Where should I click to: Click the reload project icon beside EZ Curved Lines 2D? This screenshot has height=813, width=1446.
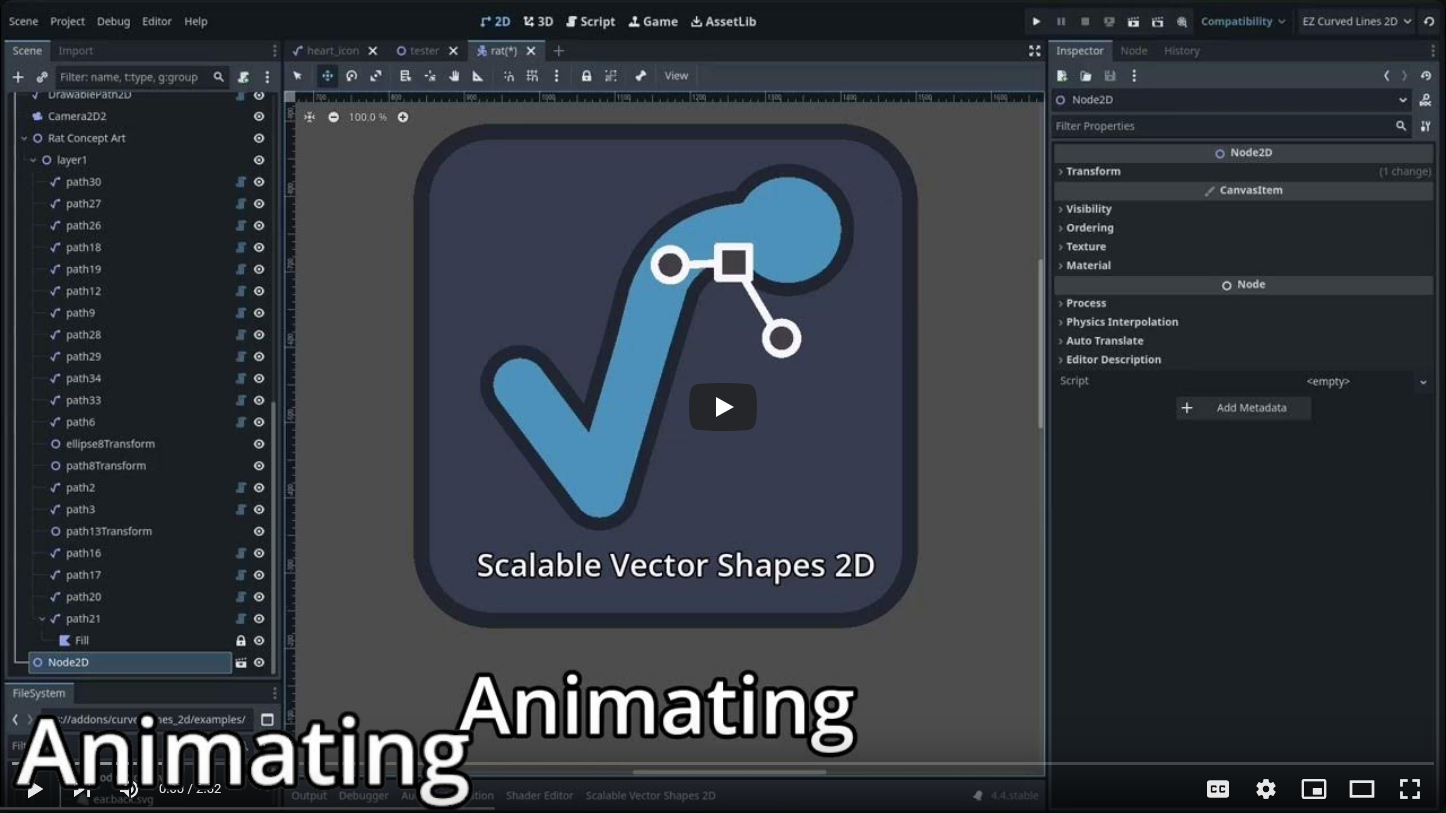(1429, 21)
